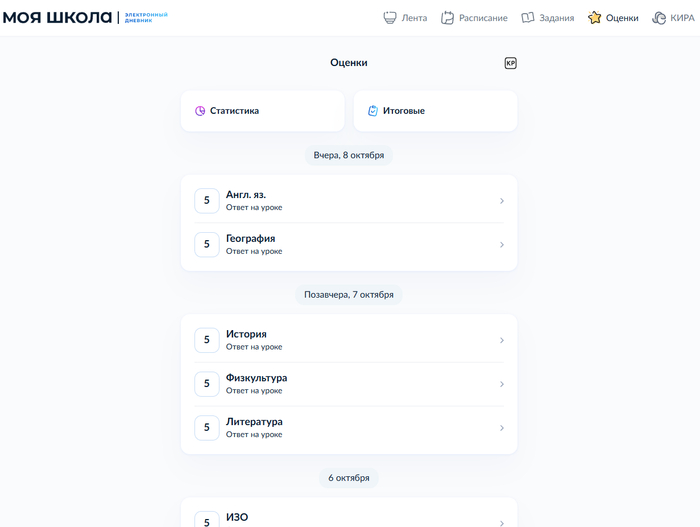The image size is (700, 527).
Task: Click the Литература subject name
Action: [254, 422]
